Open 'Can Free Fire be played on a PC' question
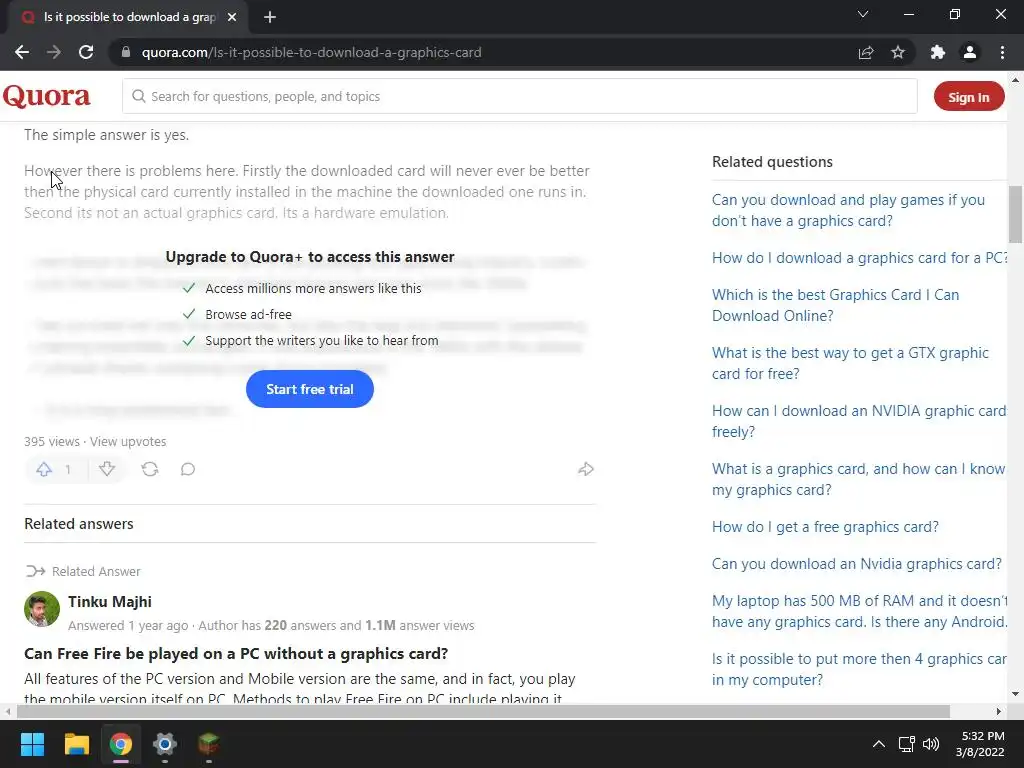 tap(236, 654)
